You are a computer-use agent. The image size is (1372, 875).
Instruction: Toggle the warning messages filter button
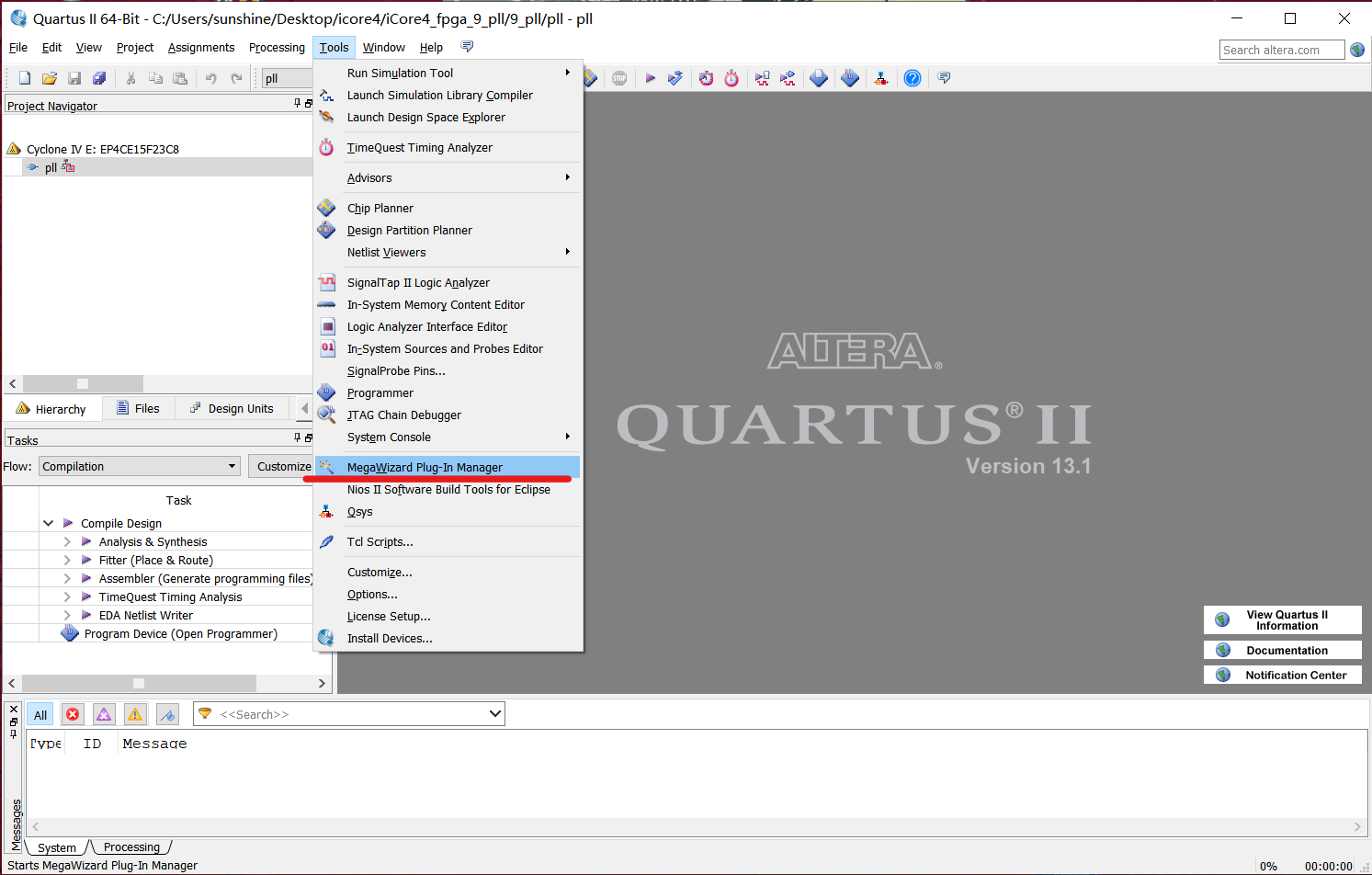(x=135, y=714)
